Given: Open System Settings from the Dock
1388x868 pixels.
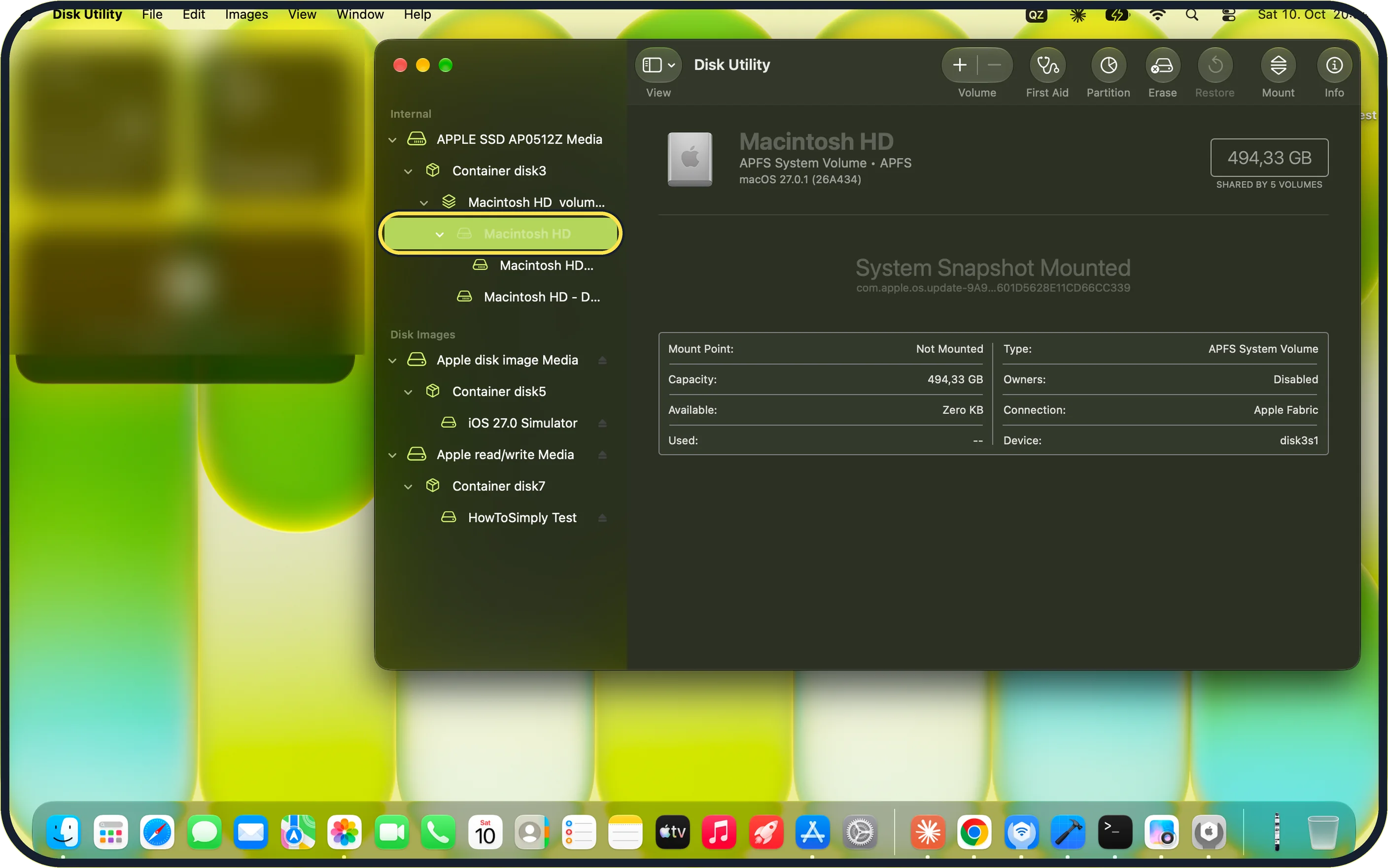Looking at the screenshot, I should 859,832.
